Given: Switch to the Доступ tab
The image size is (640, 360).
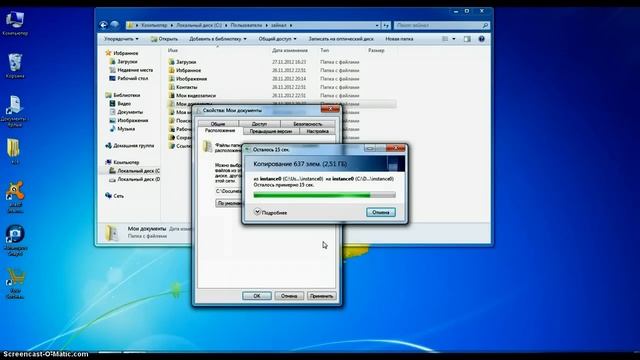Looking at the screenshot, I should click(x=259, y=123).
